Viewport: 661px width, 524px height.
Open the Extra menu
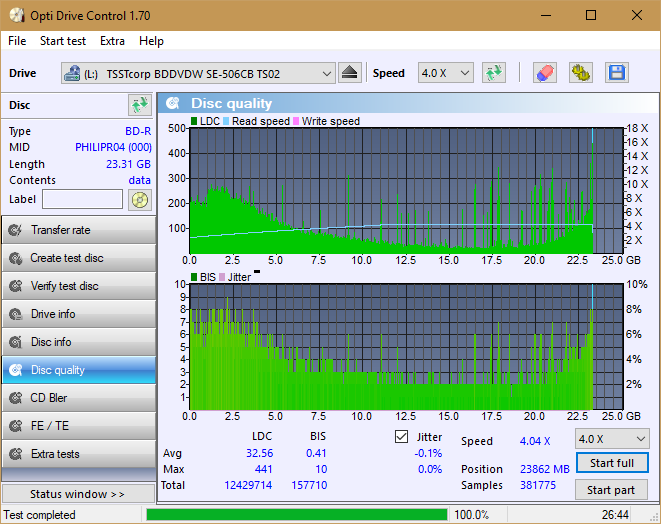click(112, 41)
